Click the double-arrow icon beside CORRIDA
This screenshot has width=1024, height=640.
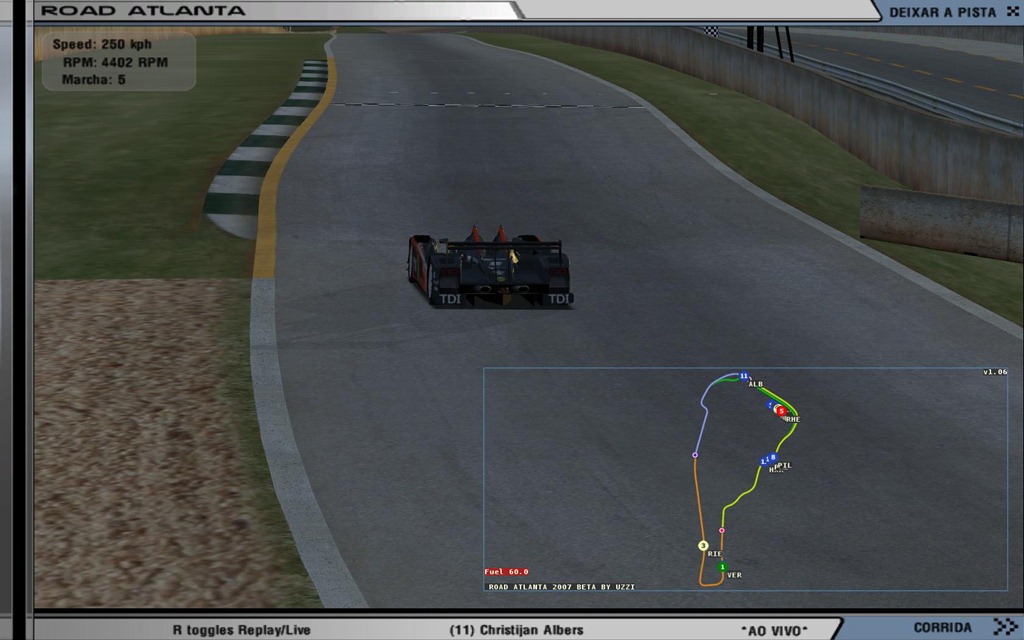[x=1004, y=627]
